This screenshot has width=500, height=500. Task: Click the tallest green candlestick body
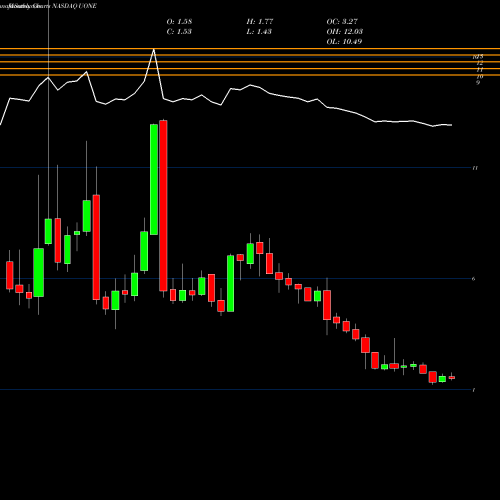pyautogui.click(x=154, y=179)
